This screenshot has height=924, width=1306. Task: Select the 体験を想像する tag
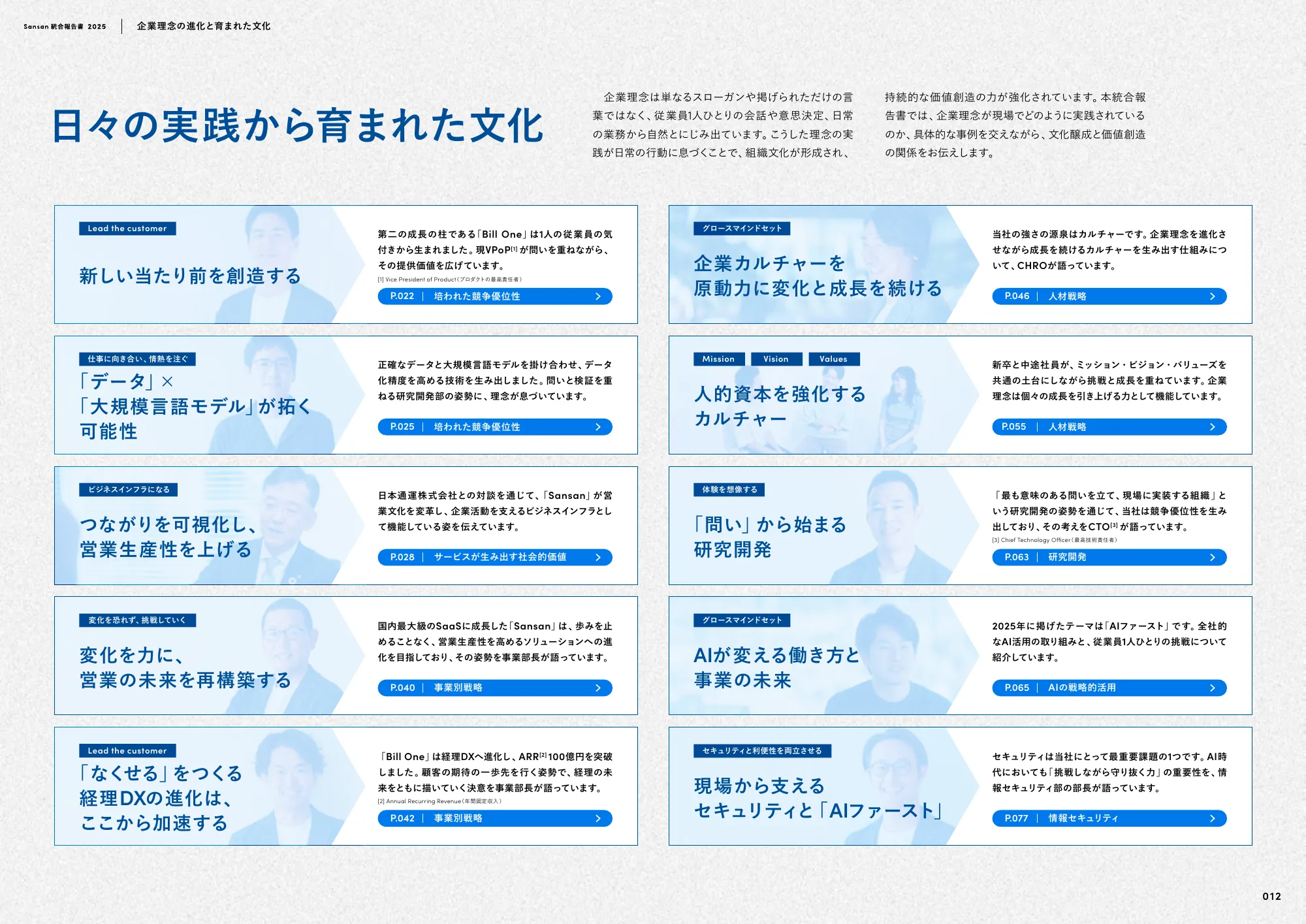pyautogui.click(x=728, y=490)
